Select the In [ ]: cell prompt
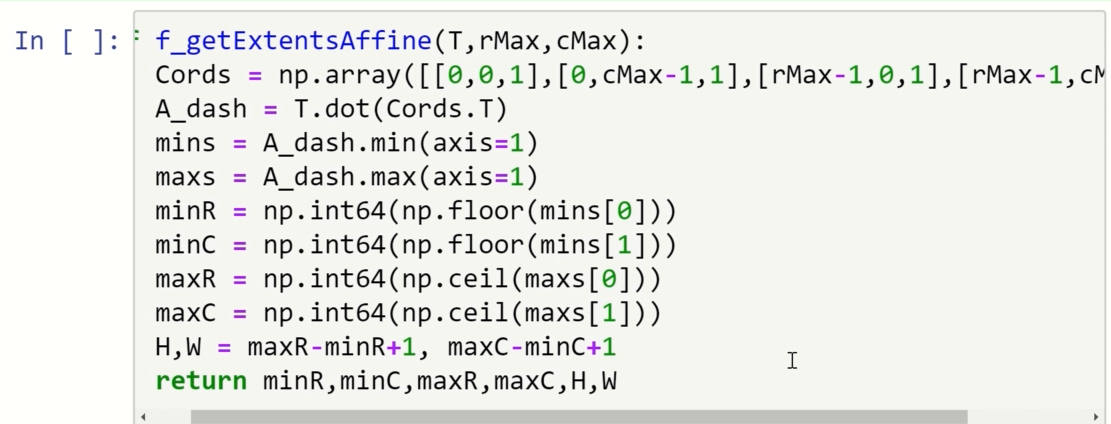Screen dimensions: 1111x424 pyautogui.click(x=67, y=42)
